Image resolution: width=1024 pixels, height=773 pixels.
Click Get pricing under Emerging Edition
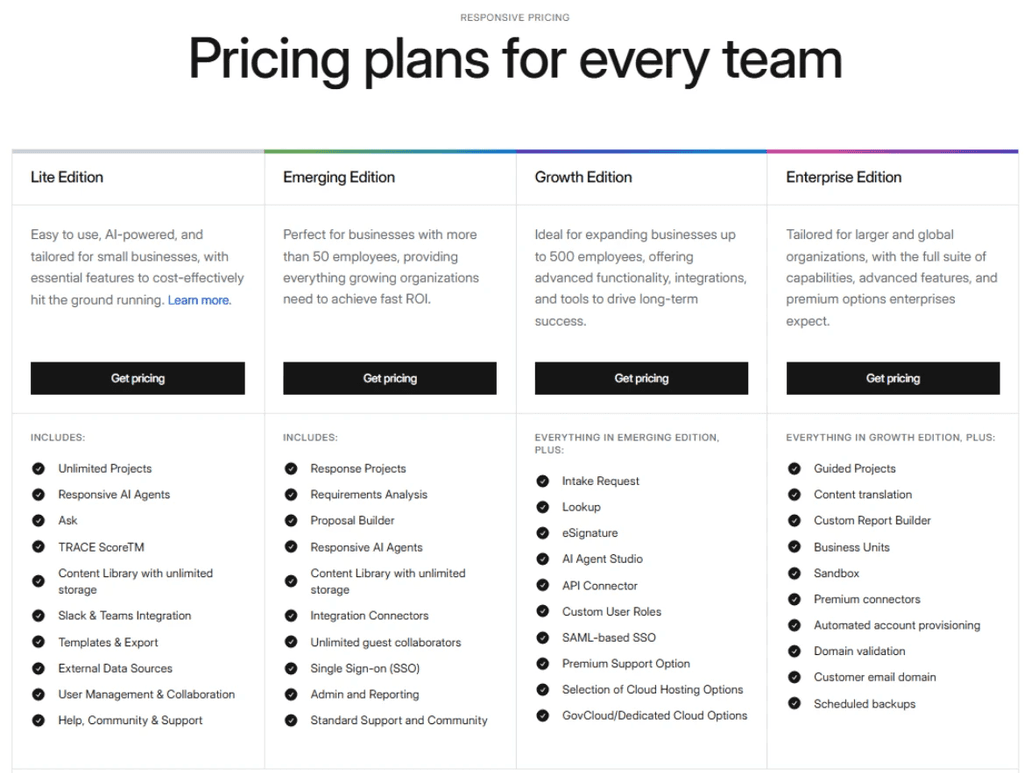389,378
